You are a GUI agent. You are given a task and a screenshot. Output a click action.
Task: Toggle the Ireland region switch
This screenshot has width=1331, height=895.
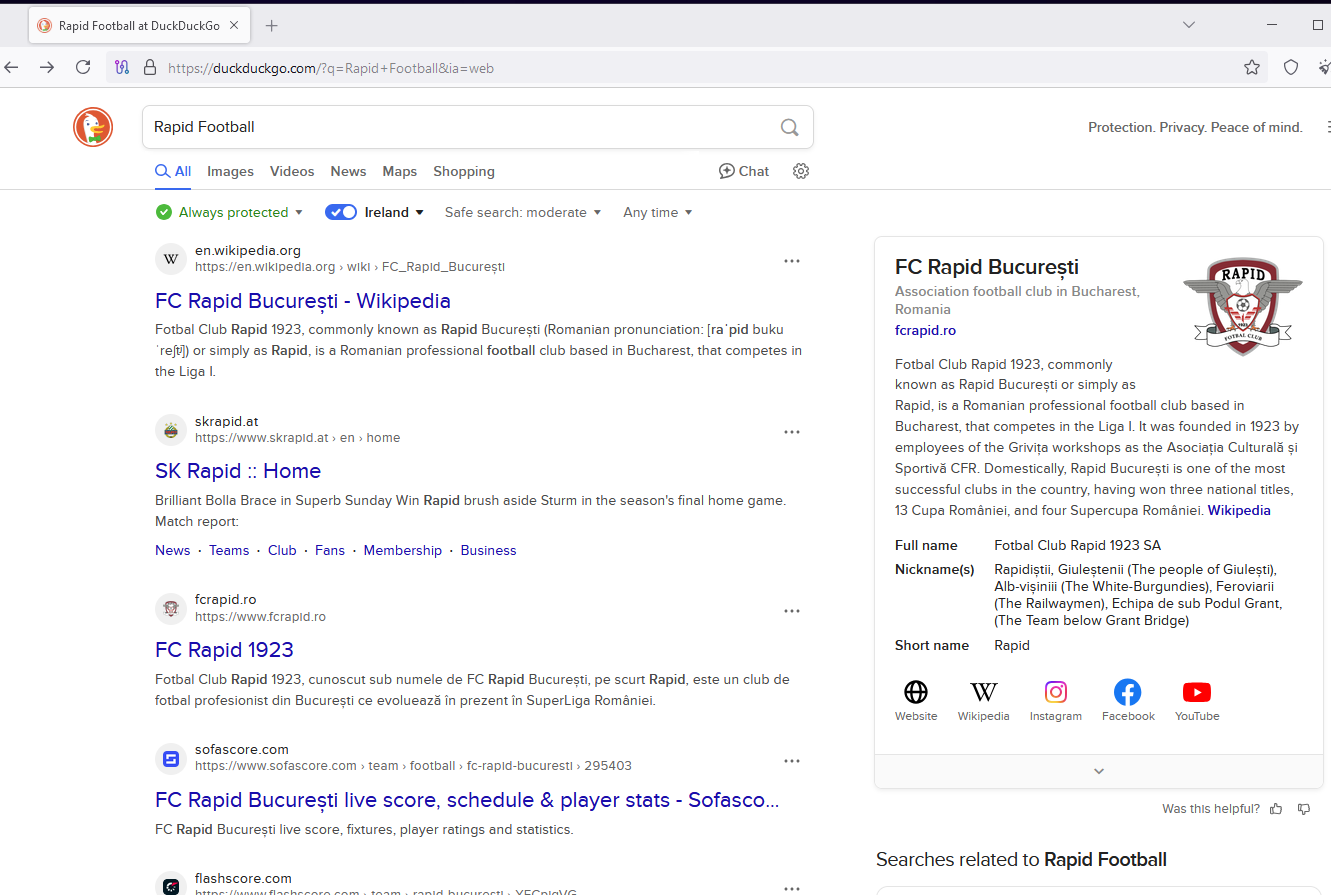click(x=341, y=212)
